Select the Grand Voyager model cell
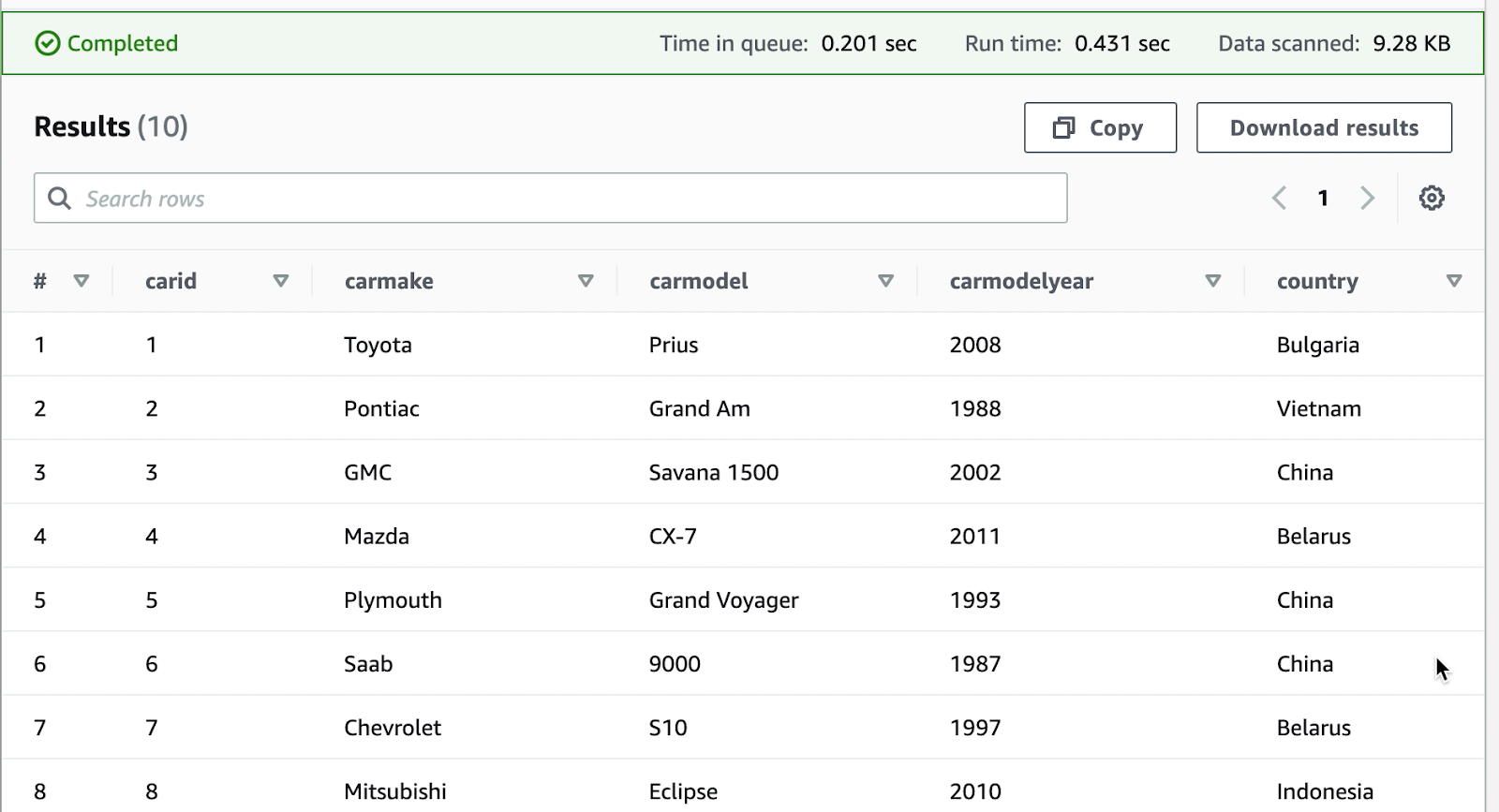 click(x=723, y=600)
